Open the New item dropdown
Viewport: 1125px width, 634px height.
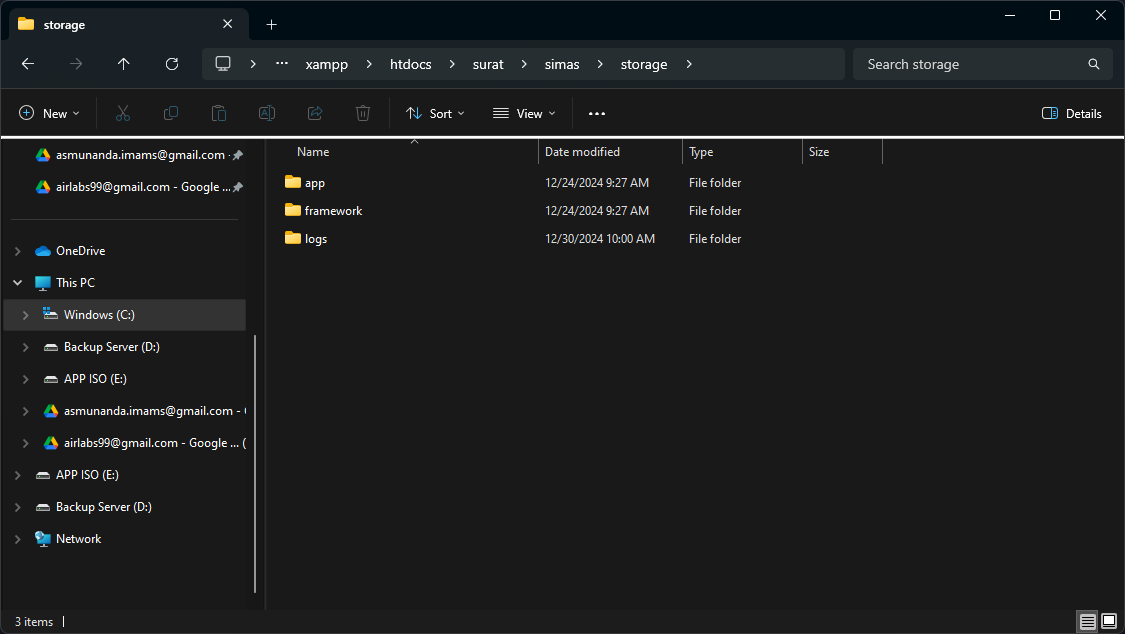49,114
